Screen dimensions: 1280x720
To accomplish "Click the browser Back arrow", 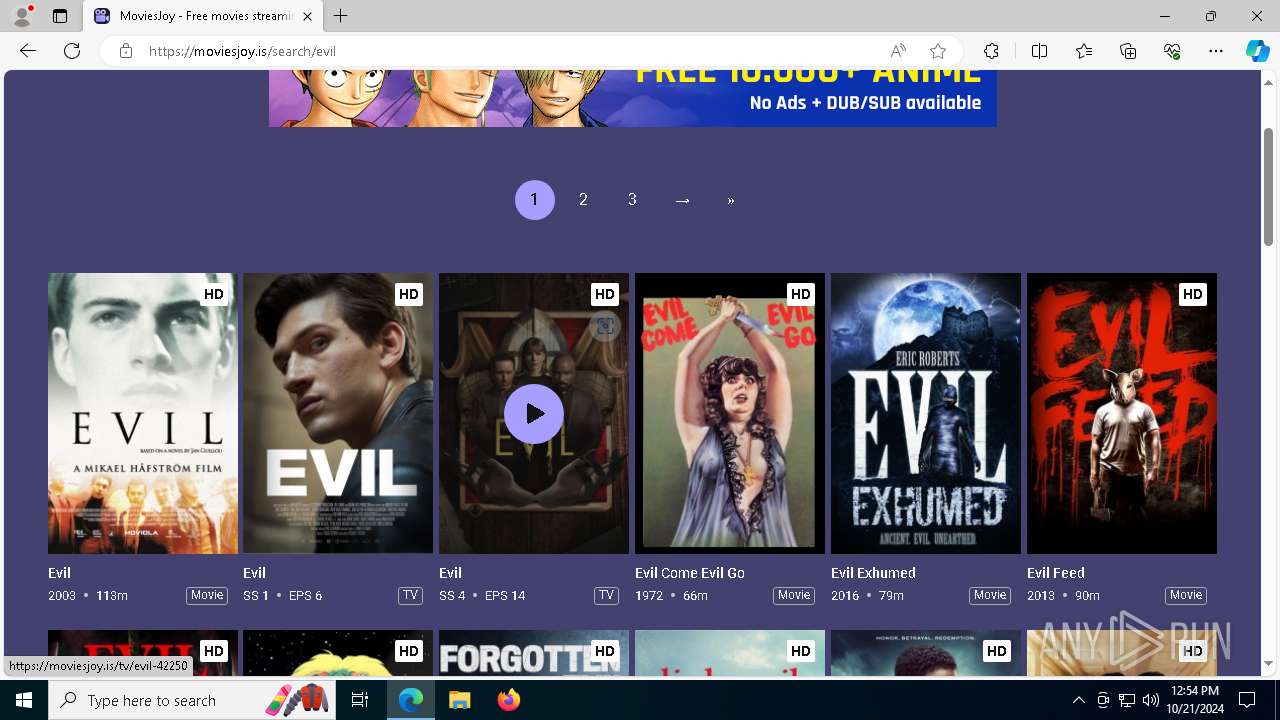I will 28,51.
